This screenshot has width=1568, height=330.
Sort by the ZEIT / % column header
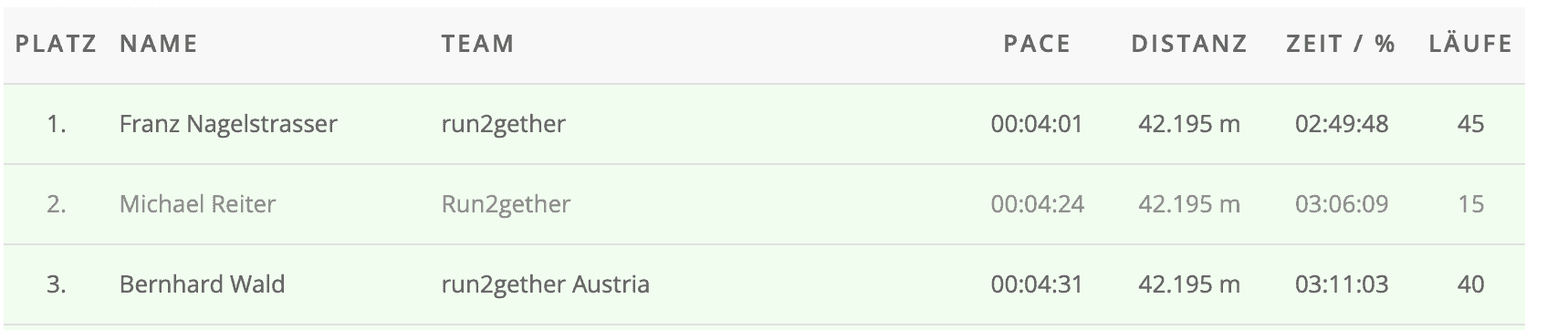pos(1342,44)
